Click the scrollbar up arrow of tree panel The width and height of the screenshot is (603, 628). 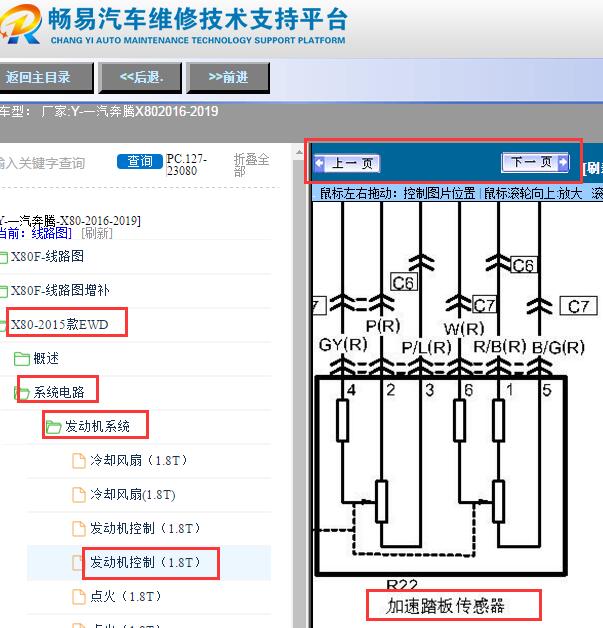pyautogui.click(x=299, y=152)
